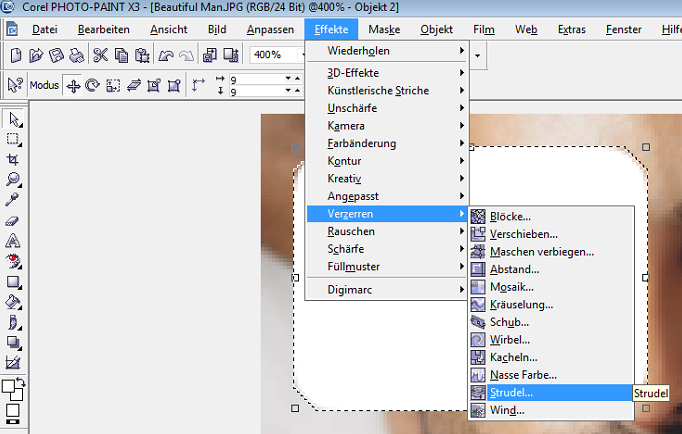This screenshot has width=682, height=434.
Task: Select the Image Sprayer tool at toolbox bottom
Action: coord(13,362)
